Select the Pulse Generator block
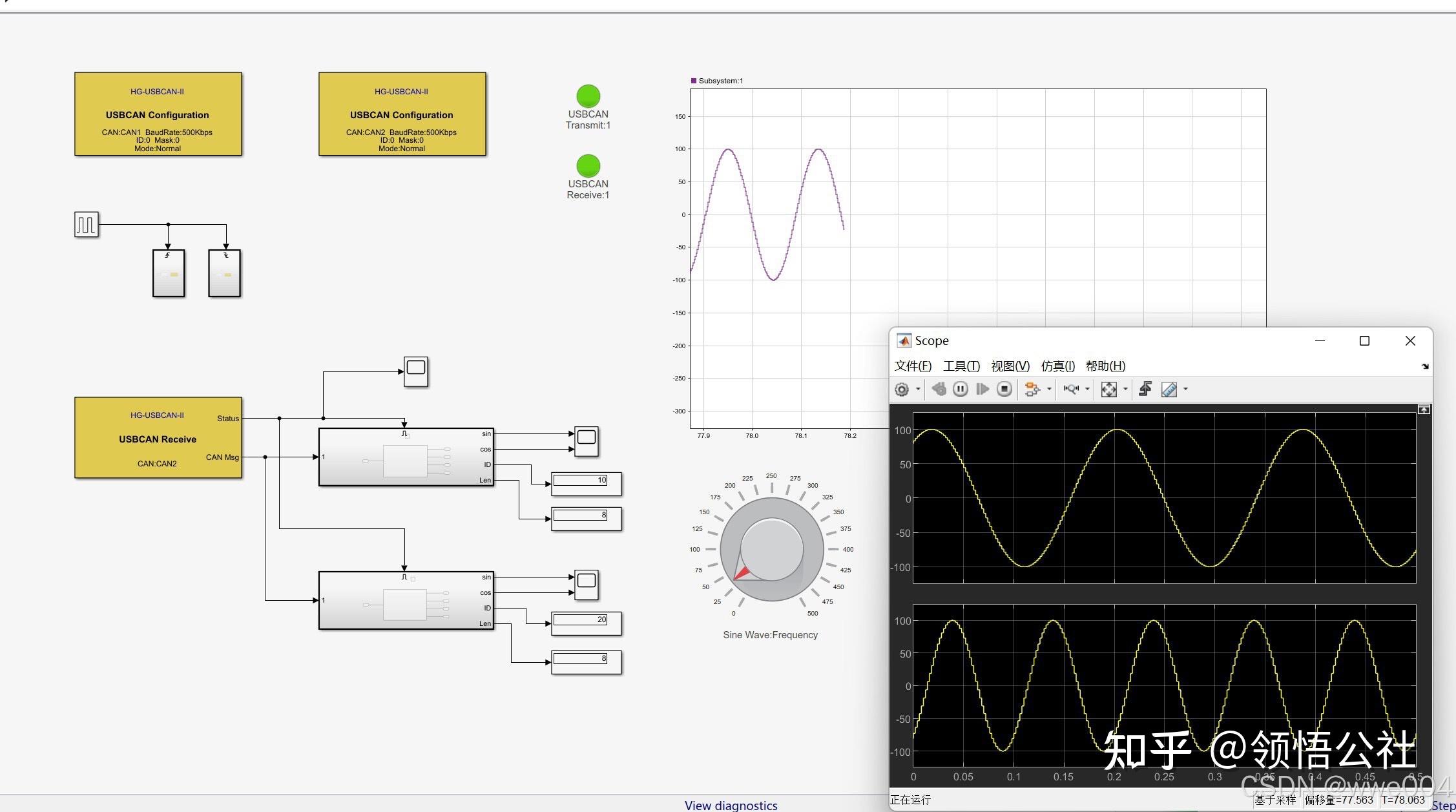This screenshot has height=812, width=1456. click(x=87, y=225)
